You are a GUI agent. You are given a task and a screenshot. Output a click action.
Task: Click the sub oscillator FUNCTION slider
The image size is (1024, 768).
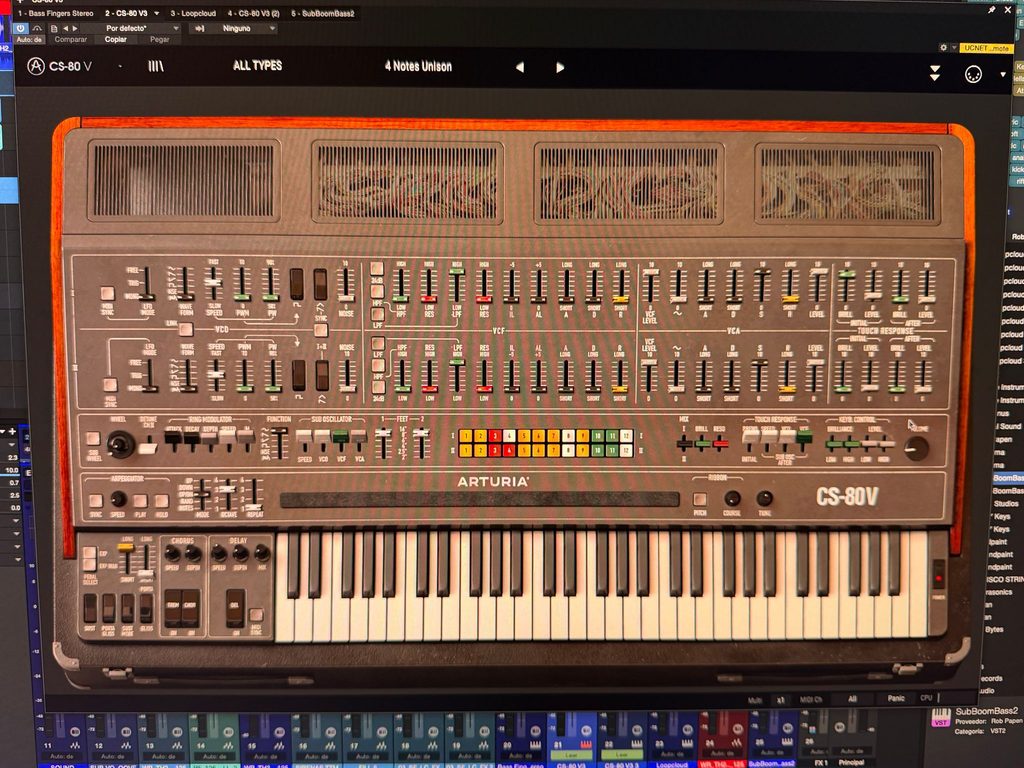[280, 443]
